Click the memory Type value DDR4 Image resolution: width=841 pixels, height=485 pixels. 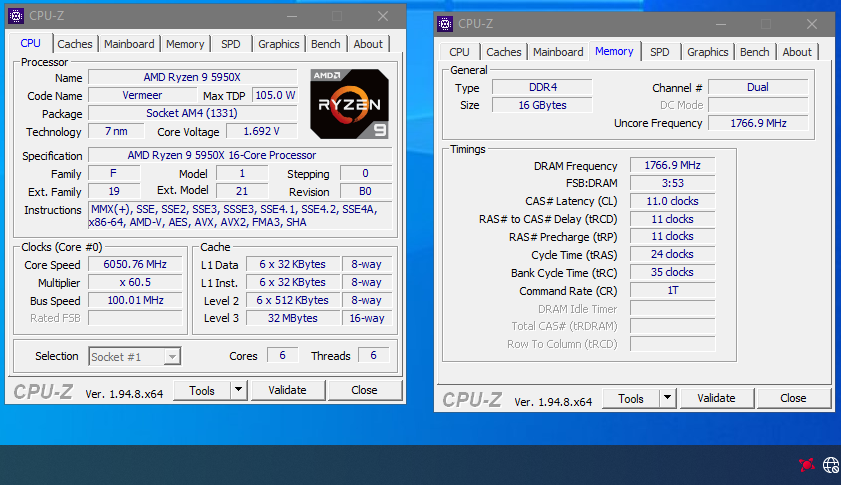point(542,87)
